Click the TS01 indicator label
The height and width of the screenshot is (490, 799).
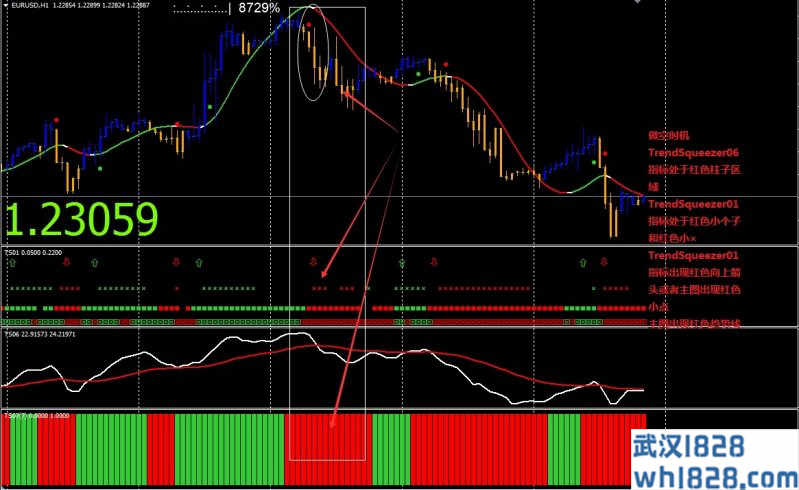coord(12,254)
